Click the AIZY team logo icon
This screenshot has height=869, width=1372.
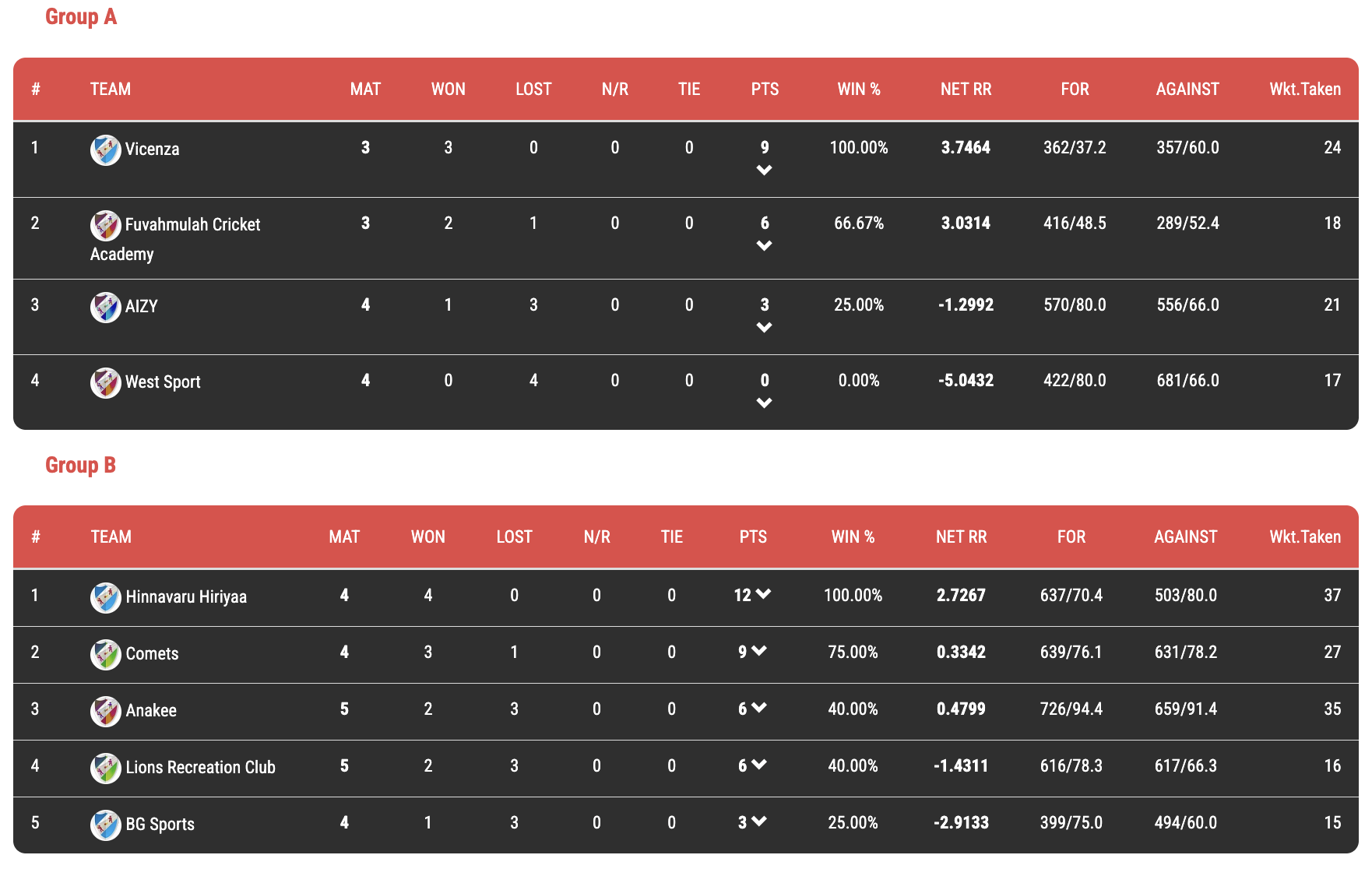point(105,307)
